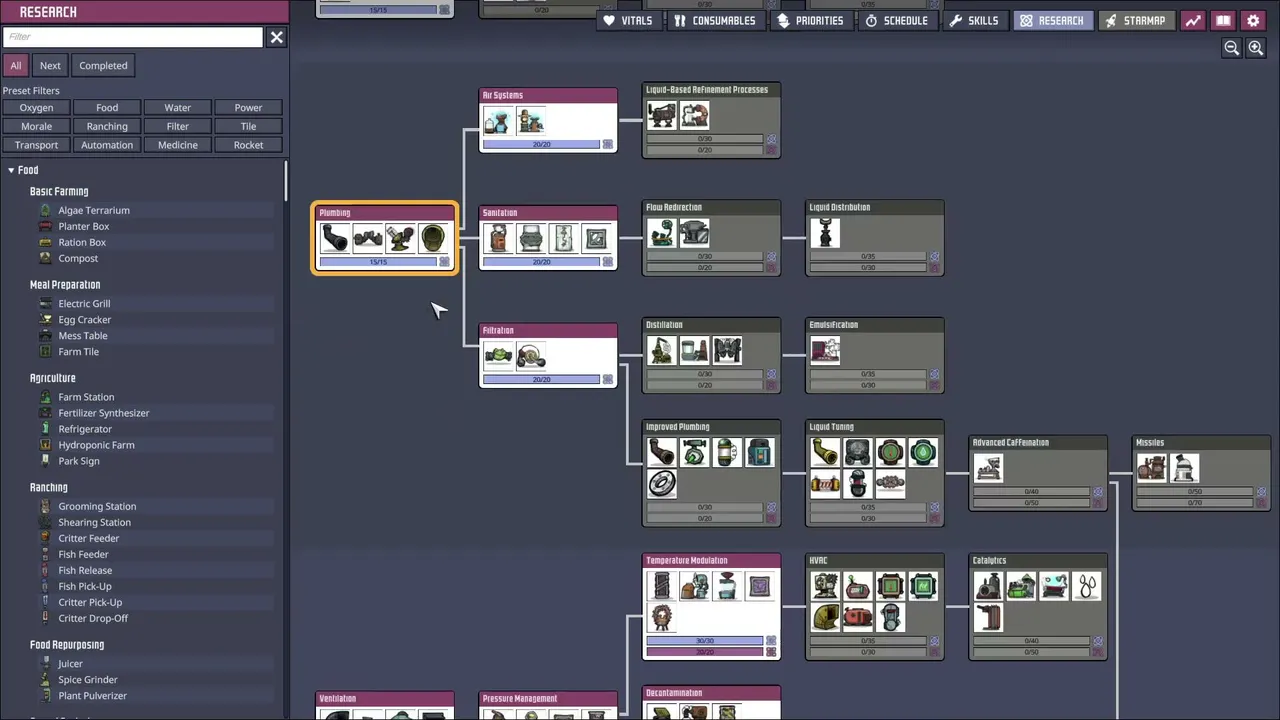Click the machine icon in Advanced Caffeination card
This screenshot has height=720, width=1280.
point(988,468)
